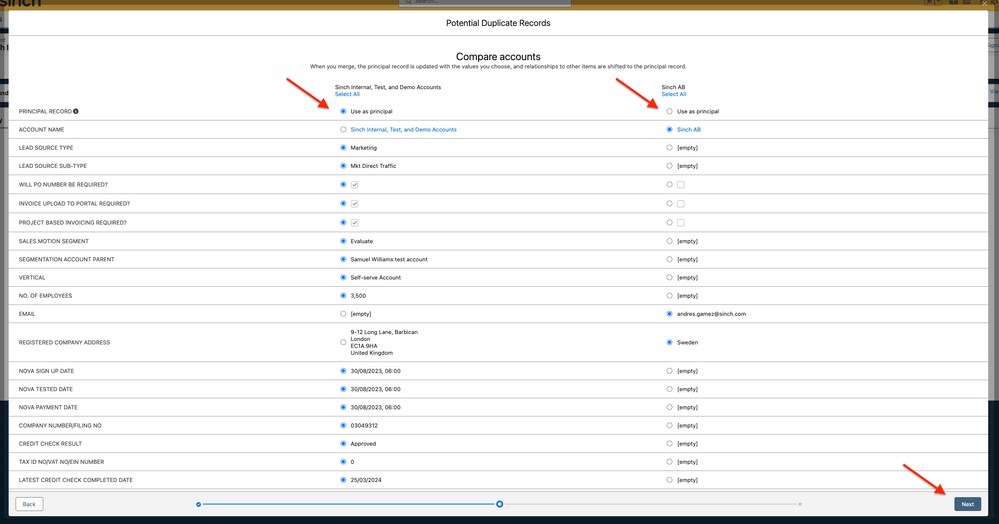
Task: Open the Sinch Internal, Test, and Demo Accounts link
Action: pyautogui.click(x=403, y=129)
